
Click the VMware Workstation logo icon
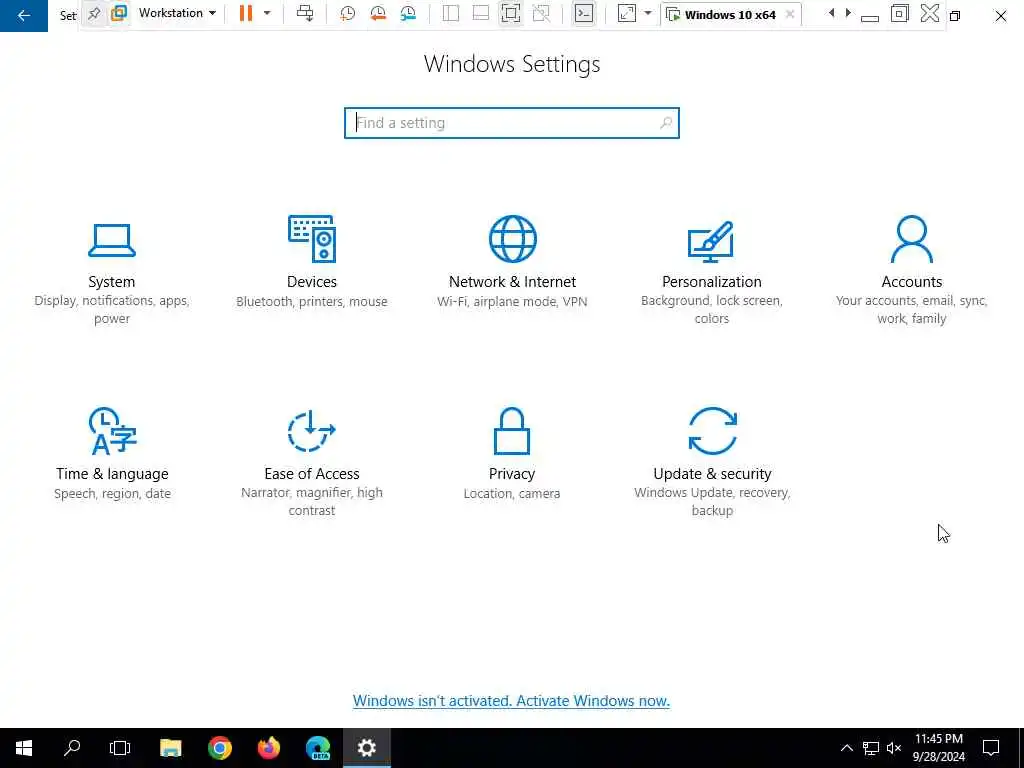tap(119, 13)
